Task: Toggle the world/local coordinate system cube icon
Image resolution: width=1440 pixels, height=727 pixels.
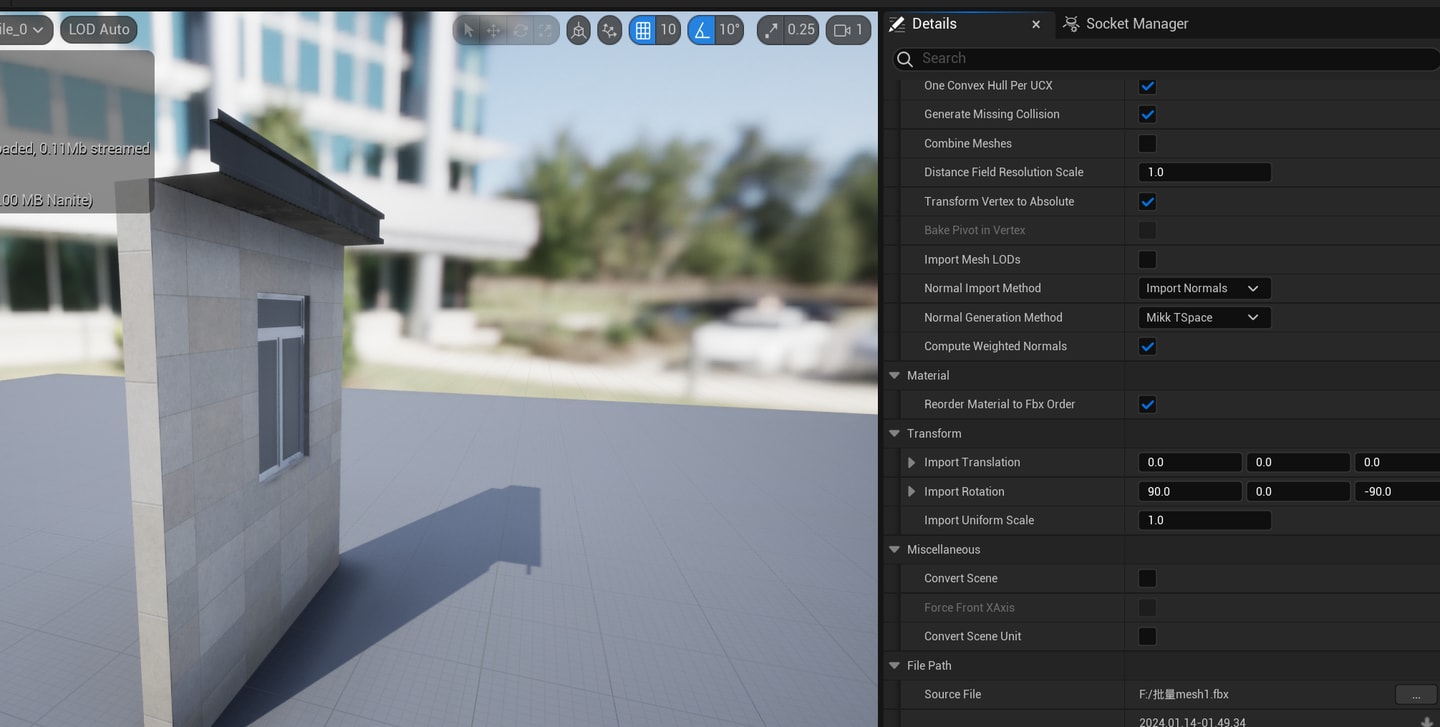Action: [x=578, y=30]
